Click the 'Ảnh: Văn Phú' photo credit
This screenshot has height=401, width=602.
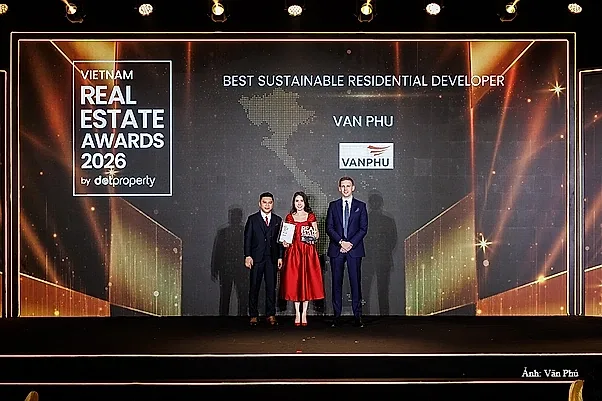coord(550,373)
